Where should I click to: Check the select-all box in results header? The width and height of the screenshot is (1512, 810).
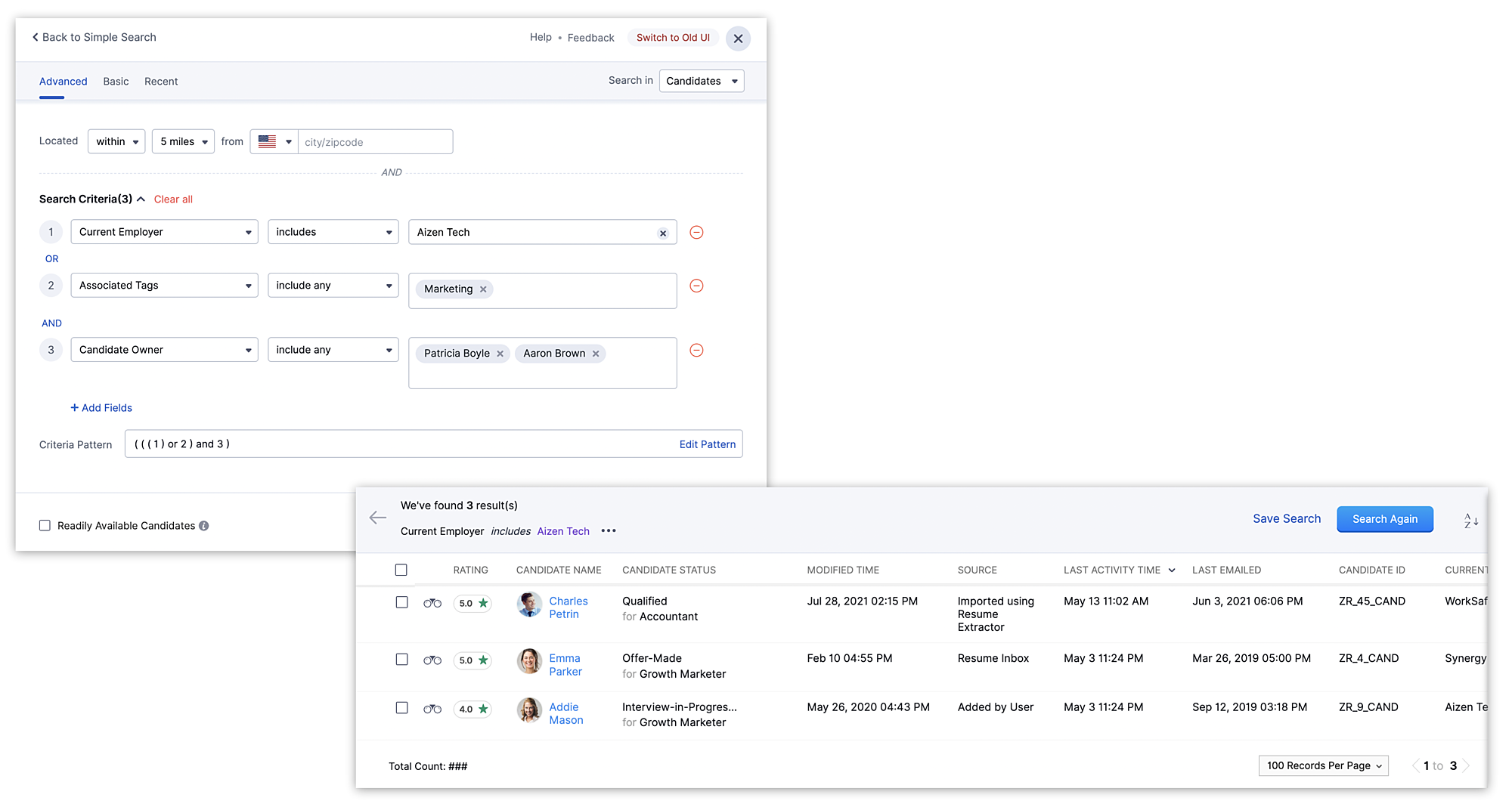tap(401, 570)
